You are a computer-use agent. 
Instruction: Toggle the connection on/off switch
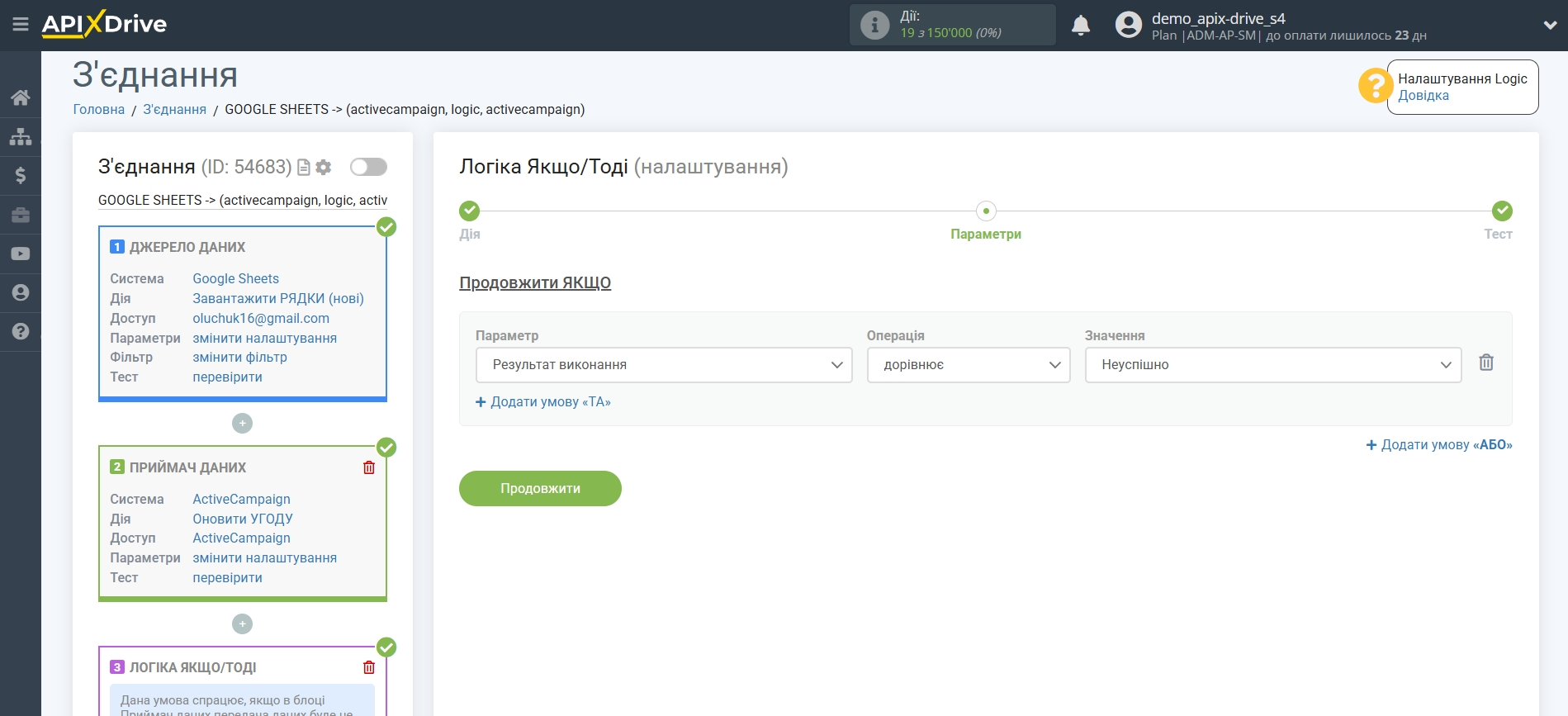point(368,167)
